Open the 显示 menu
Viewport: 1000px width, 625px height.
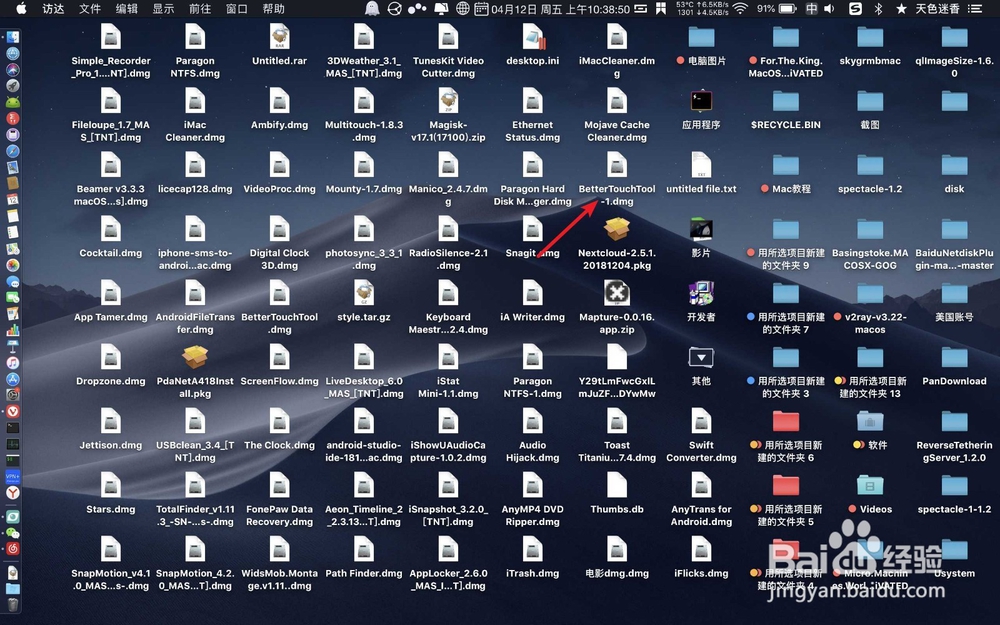point(163,8)
